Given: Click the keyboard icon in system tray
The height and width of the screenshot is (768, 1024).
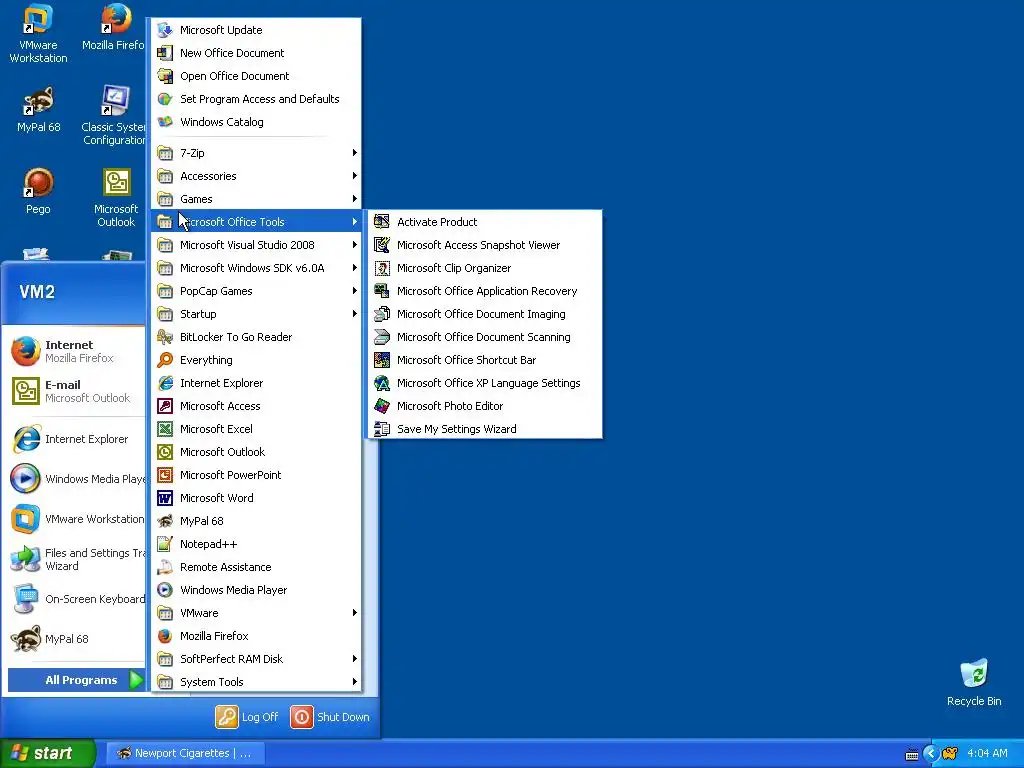Looking at the screenshot, I should (x=912, y=754).
